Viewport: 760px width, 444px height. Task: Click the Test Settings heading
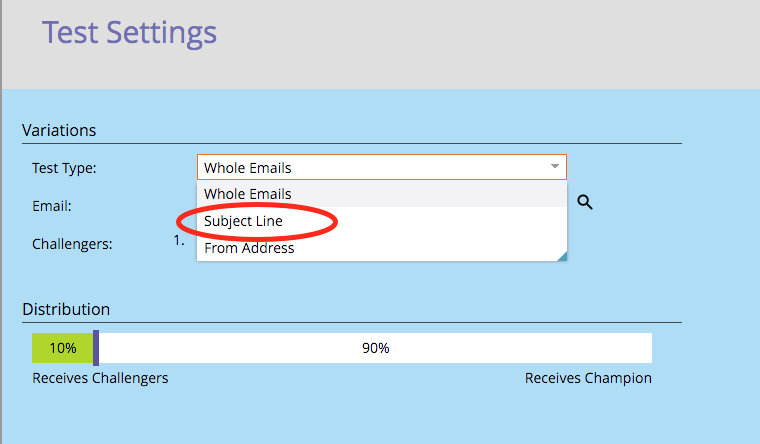click(x=129, y=33)
